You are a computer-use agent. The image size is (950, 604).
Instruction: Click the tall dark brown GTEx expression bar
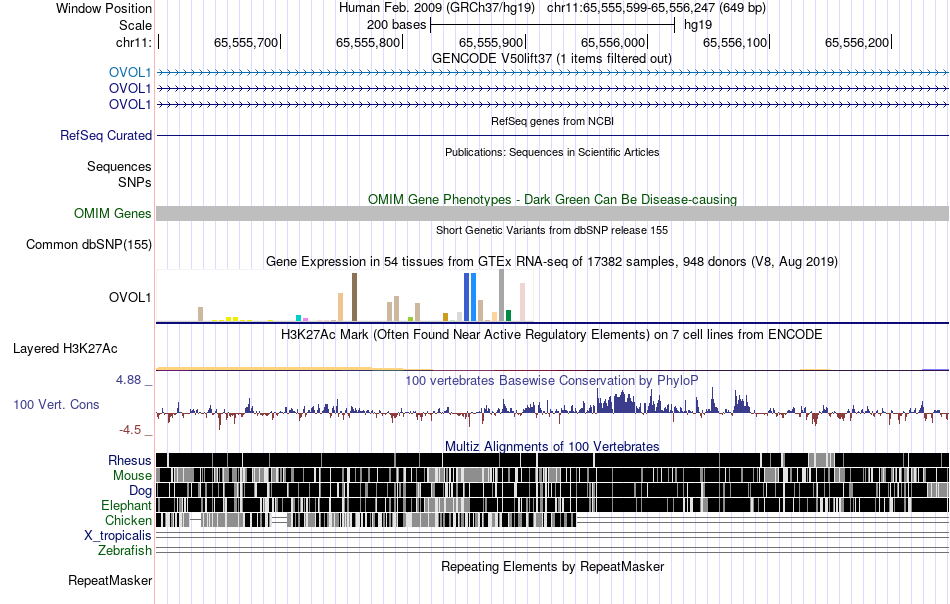354,297
